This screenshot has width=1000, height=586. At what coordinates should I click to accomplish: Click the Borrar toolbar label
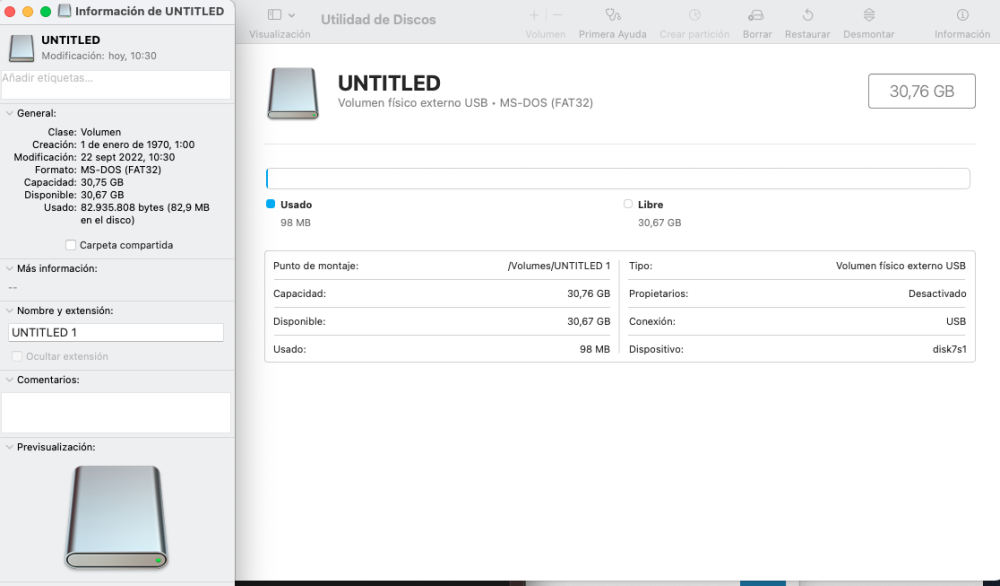757,34
